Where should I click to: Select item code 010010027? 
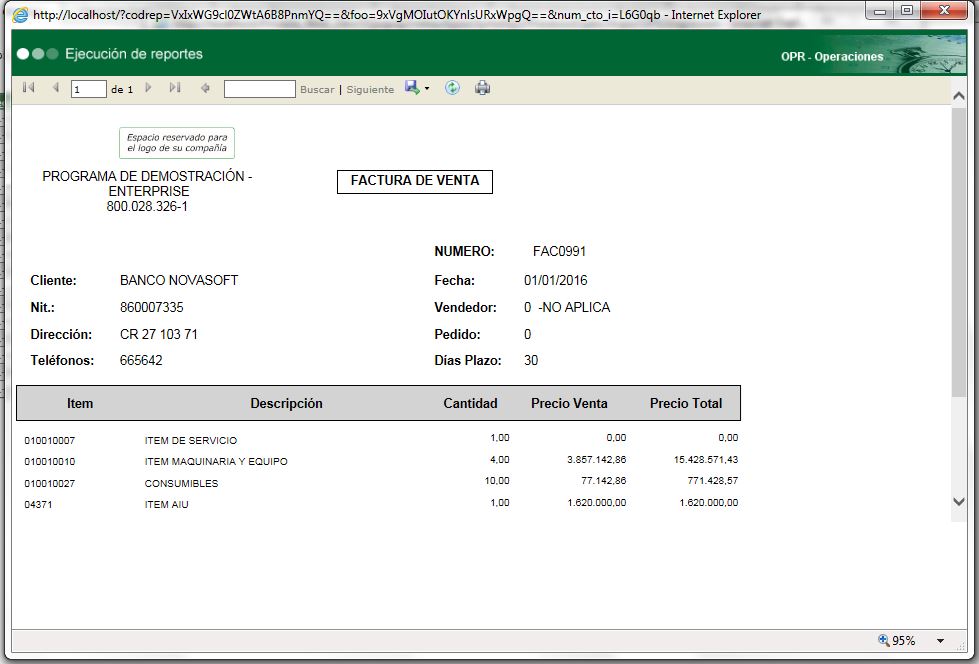point(49,483)
